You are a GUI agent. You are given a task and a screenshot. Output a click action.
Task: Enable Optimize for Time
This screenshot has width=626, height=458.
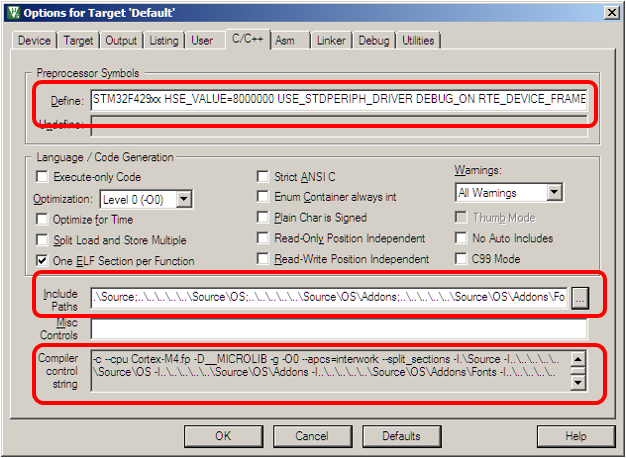[x=42, y=219]
